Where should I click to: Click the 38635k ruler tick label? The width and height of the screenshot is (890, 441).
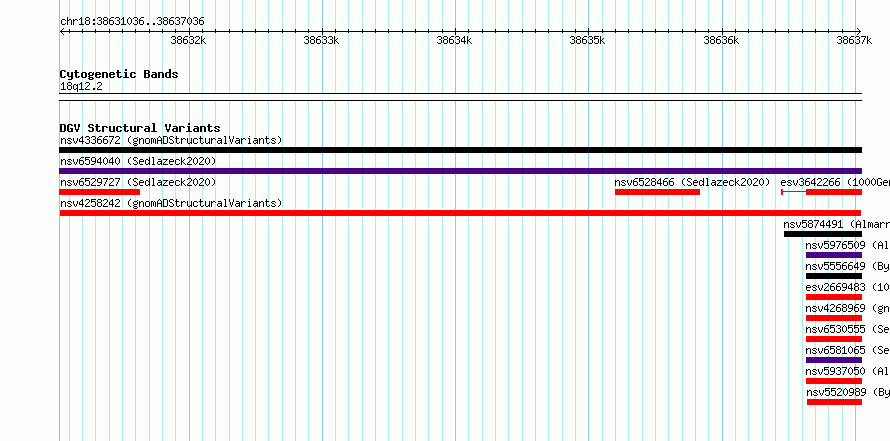click(587, 40)
